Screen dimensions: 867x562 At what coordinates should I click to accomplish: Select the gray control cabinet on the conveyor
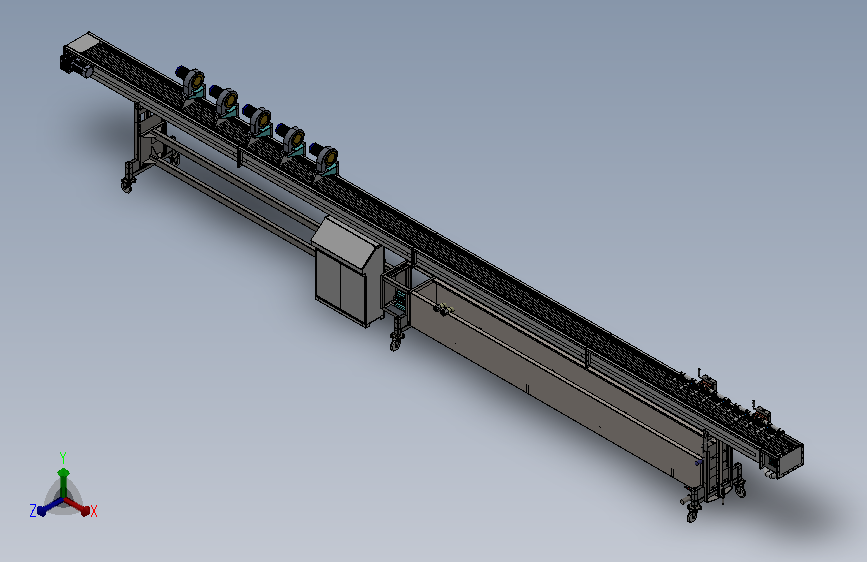[348, 271]
